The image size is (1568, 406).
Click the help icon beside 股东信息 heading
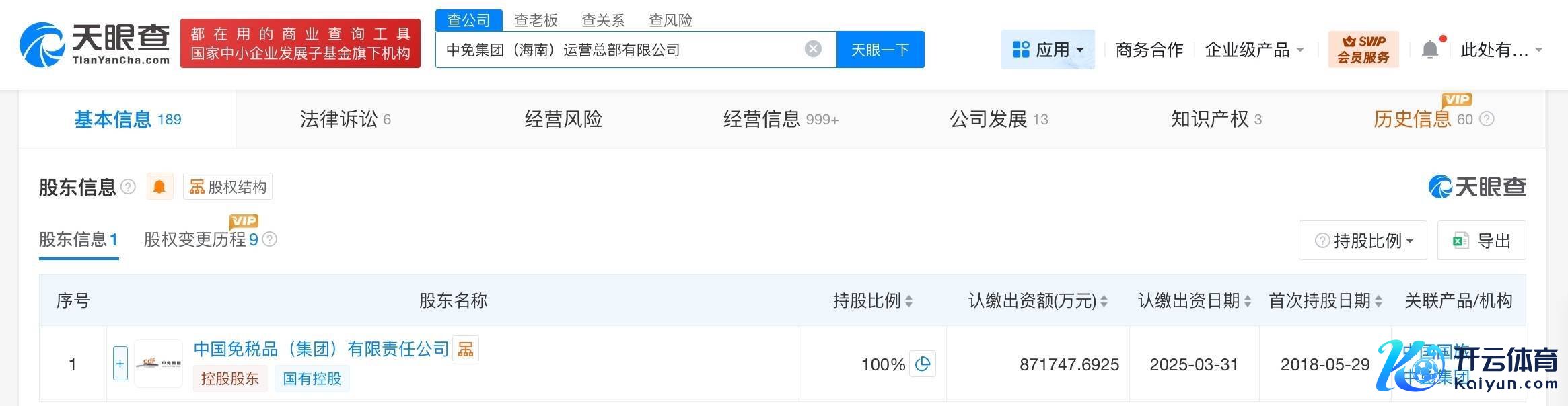(128, 187)
